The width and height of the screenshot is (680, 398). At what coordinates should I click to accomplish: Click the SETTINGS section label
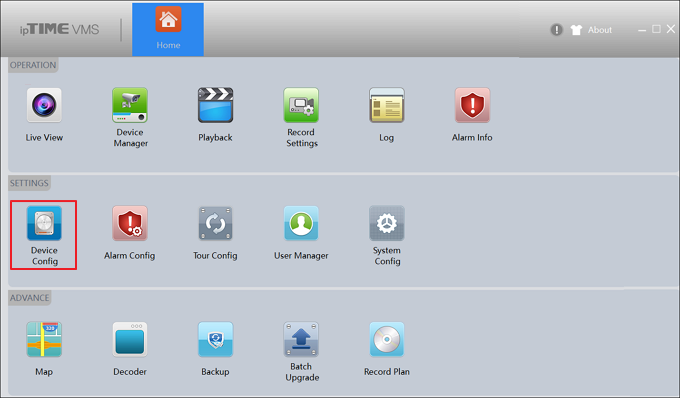pos(29,183)
